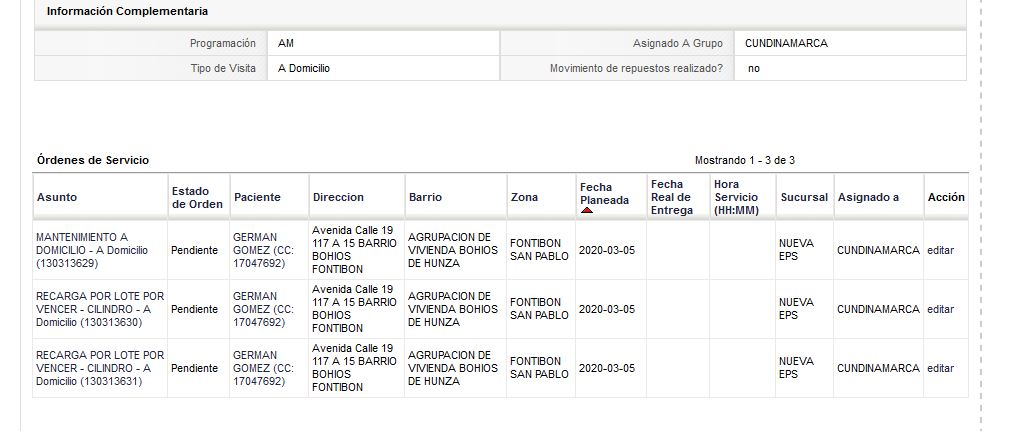Select RECARGA POR LOTE order 130313630

tap(100, 309)
